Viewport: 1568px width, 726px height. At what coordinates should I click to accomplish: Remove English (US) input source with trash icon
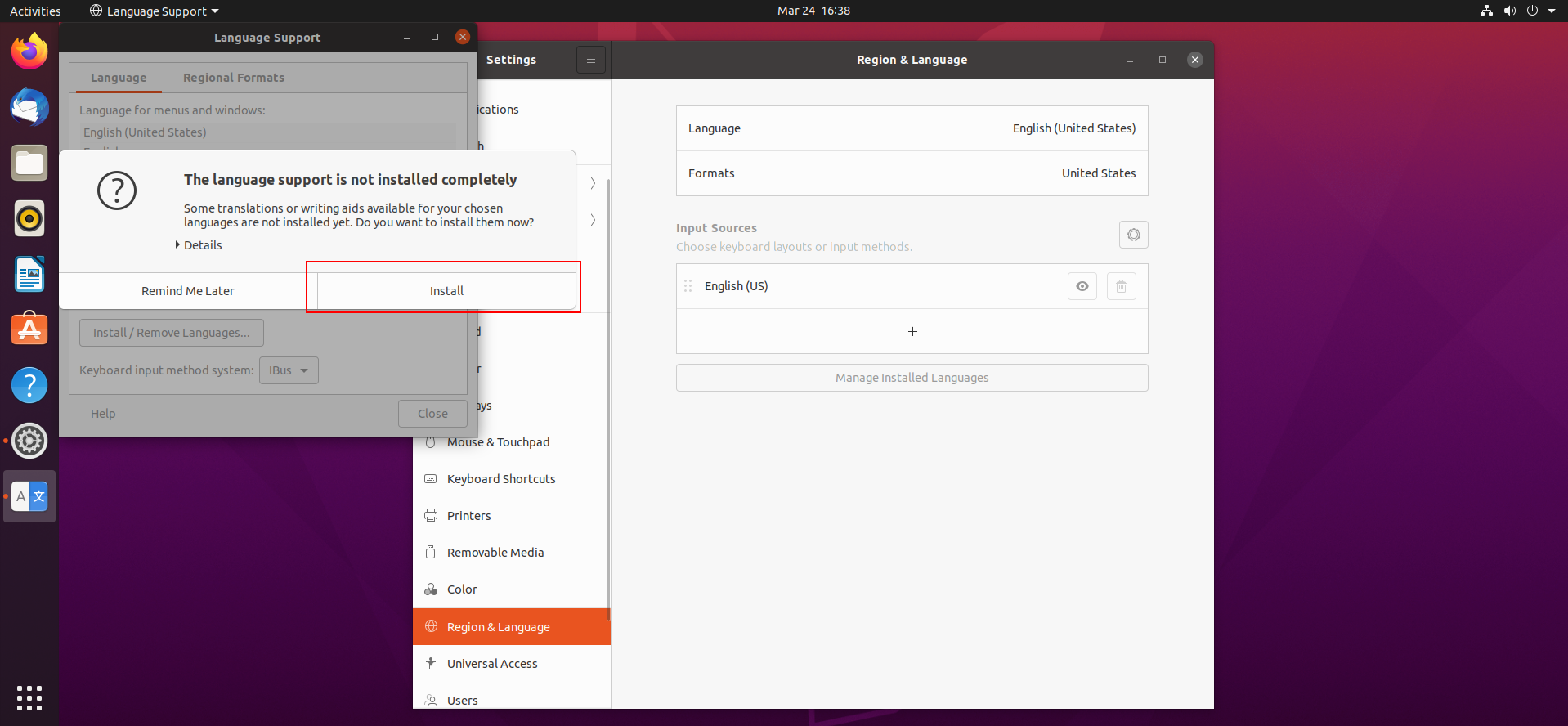tap(1122, 286)
